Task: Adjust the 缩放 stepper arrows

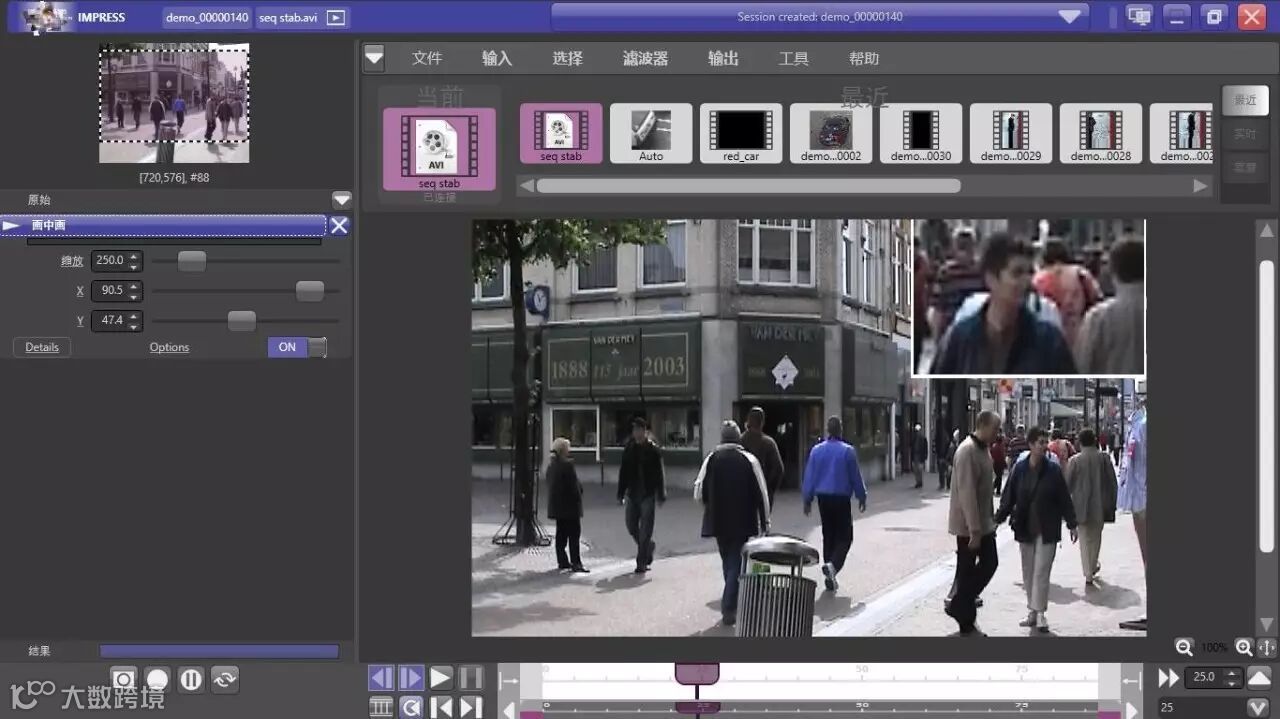Action: tap(135, 260)
